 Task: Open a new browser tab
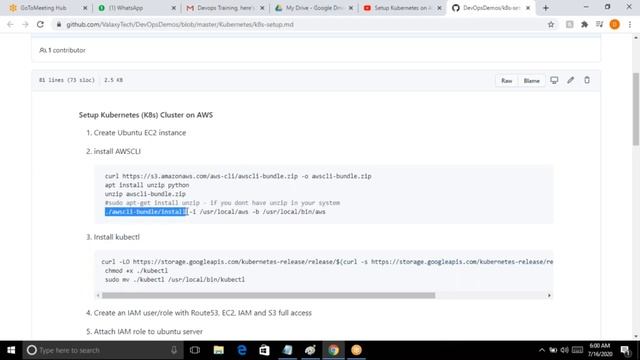tap(546, 8)
